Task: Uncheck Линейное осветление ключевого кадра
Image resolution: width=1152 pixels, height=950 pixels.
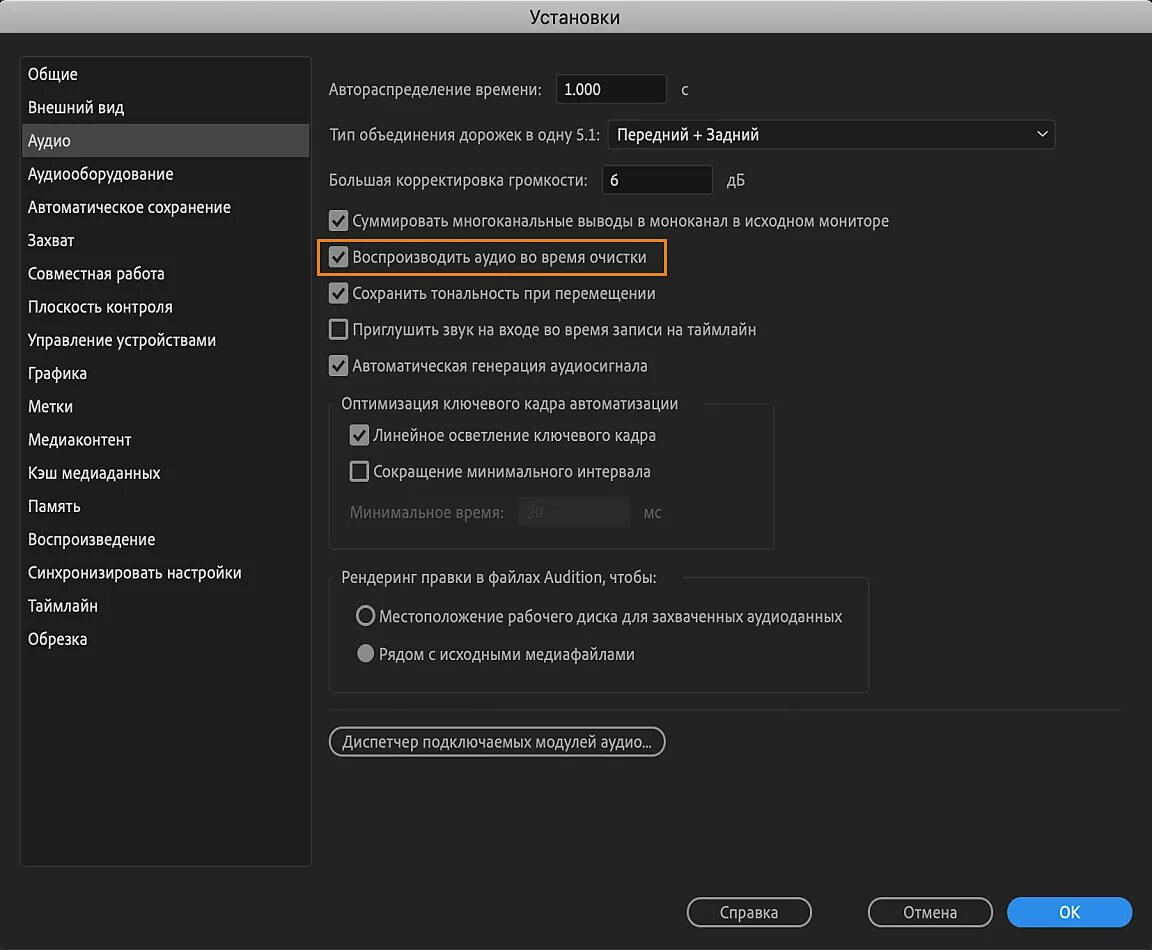Action: click(359, 435)
